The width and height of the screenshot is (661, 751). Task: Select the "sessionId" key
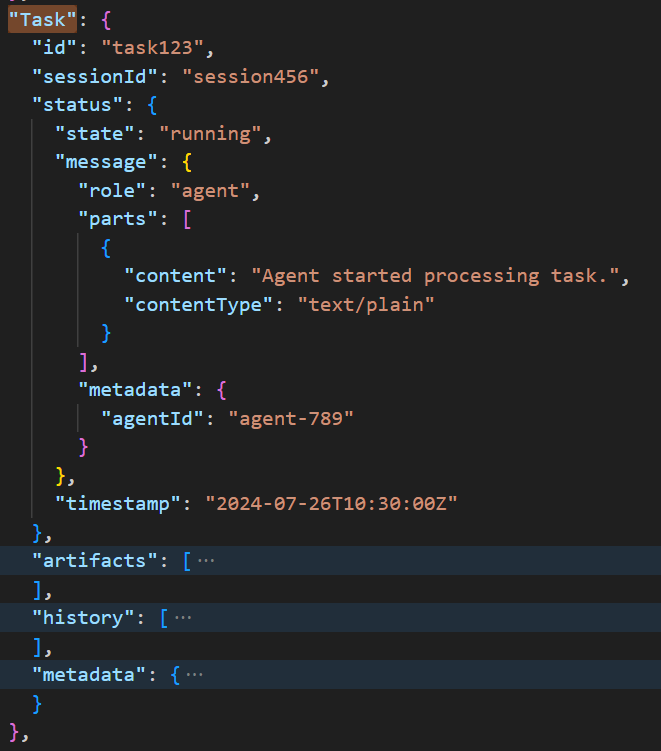[91, 76]
